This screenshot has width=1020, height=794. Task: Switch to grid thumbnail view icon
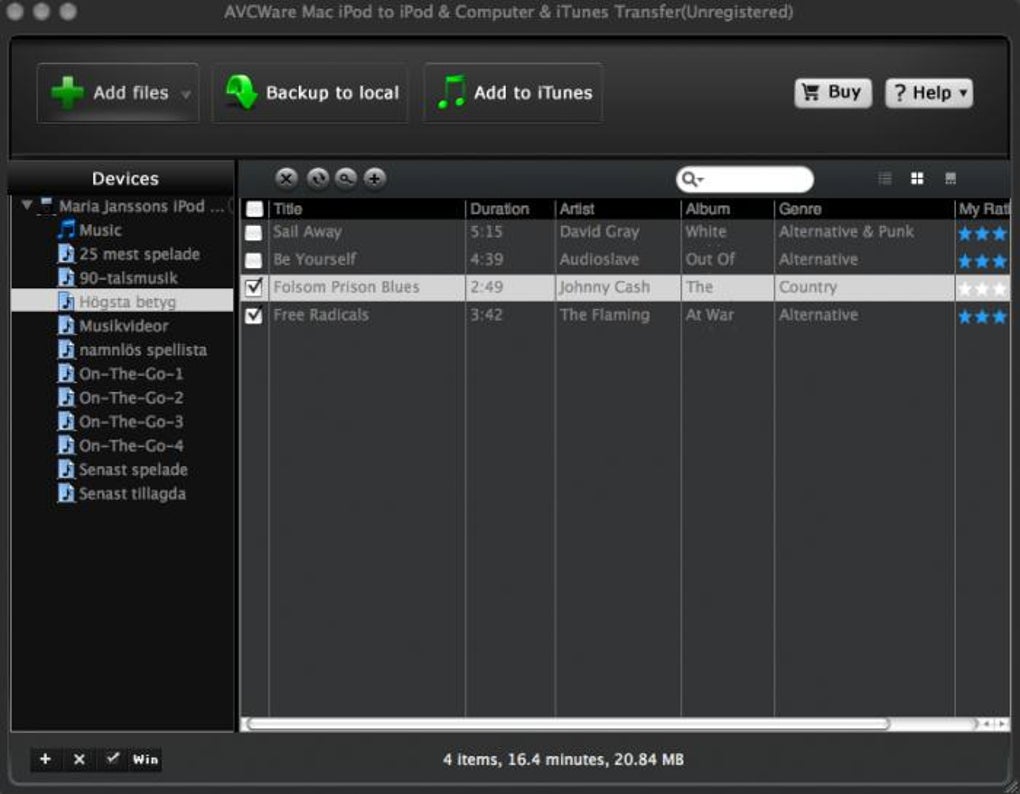tap(917, 178)
